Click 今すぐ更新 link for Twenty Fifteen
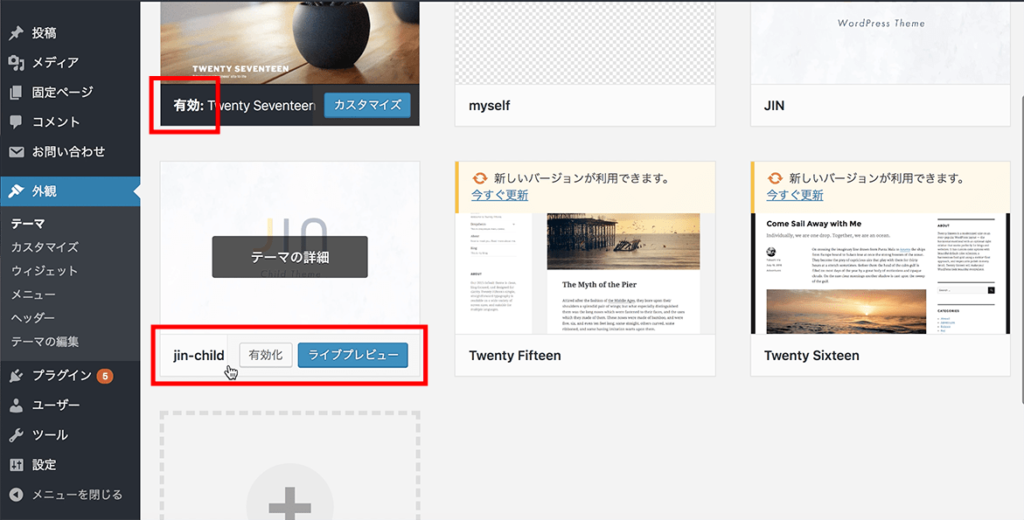1024x520 pixels. tap(500, 195)
